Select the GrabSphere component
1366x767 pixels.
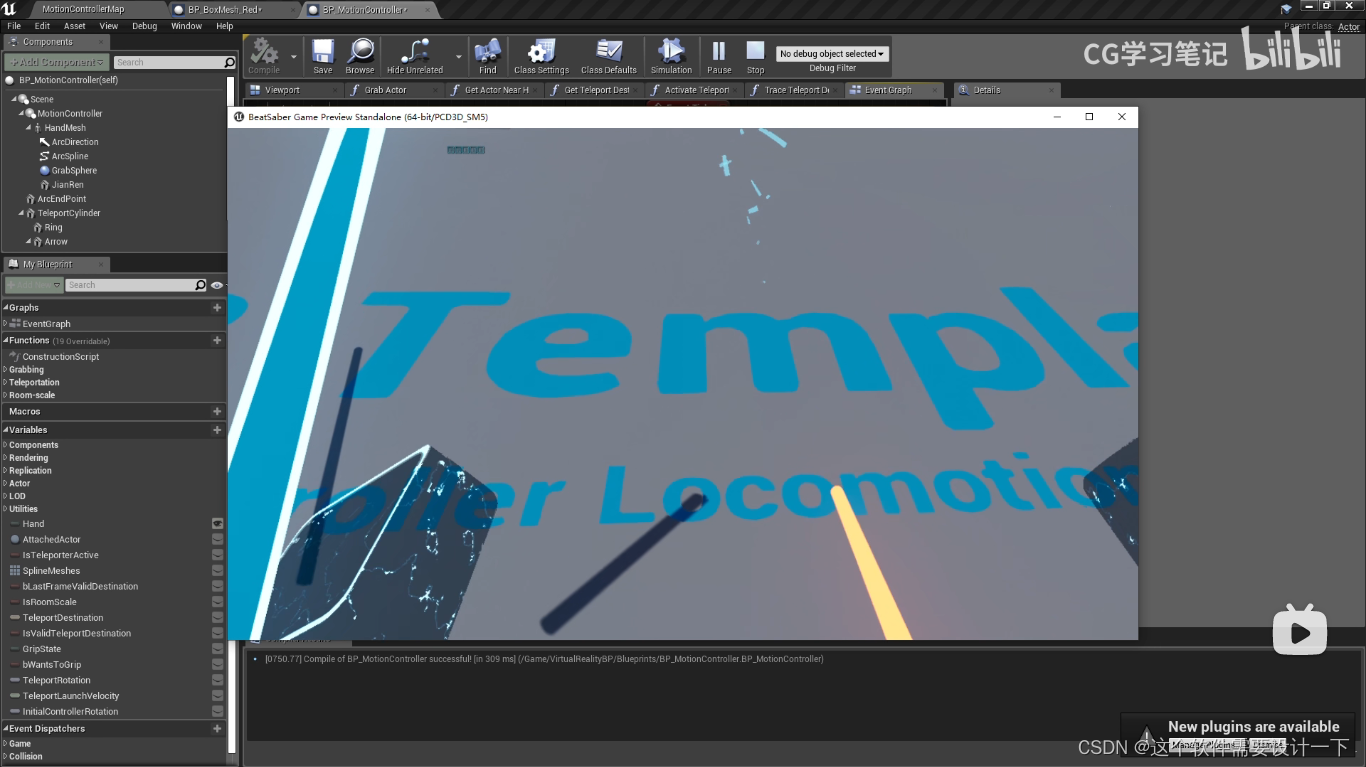pyautogui.click(x=74, y=170)
